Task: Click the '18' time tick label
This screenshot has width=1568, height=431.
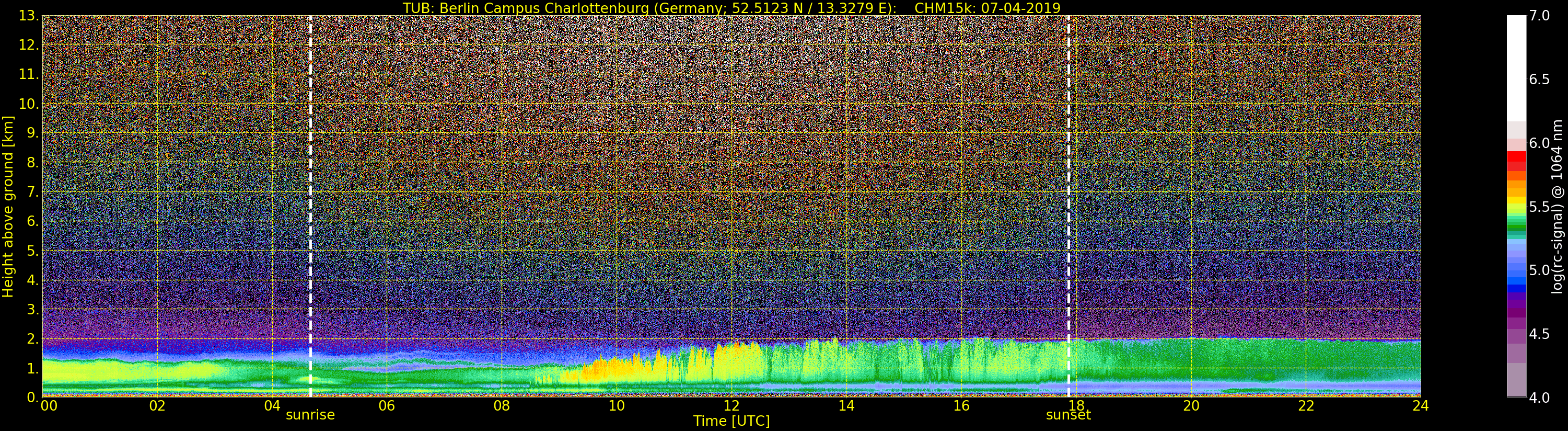Action: (x=1076, y=406)
